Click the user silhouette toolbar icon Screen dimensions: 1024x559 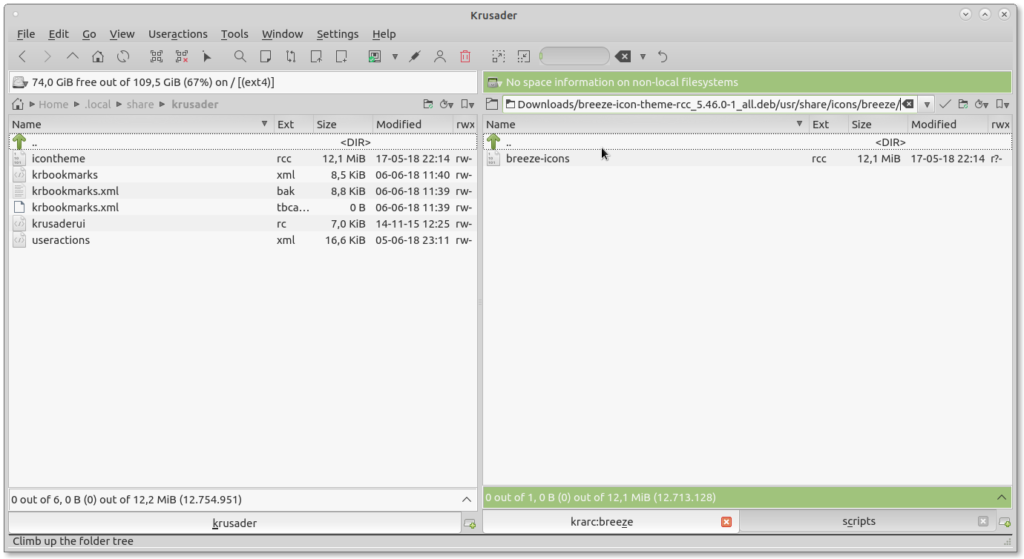pyautogui.click(x=440, y=57)
